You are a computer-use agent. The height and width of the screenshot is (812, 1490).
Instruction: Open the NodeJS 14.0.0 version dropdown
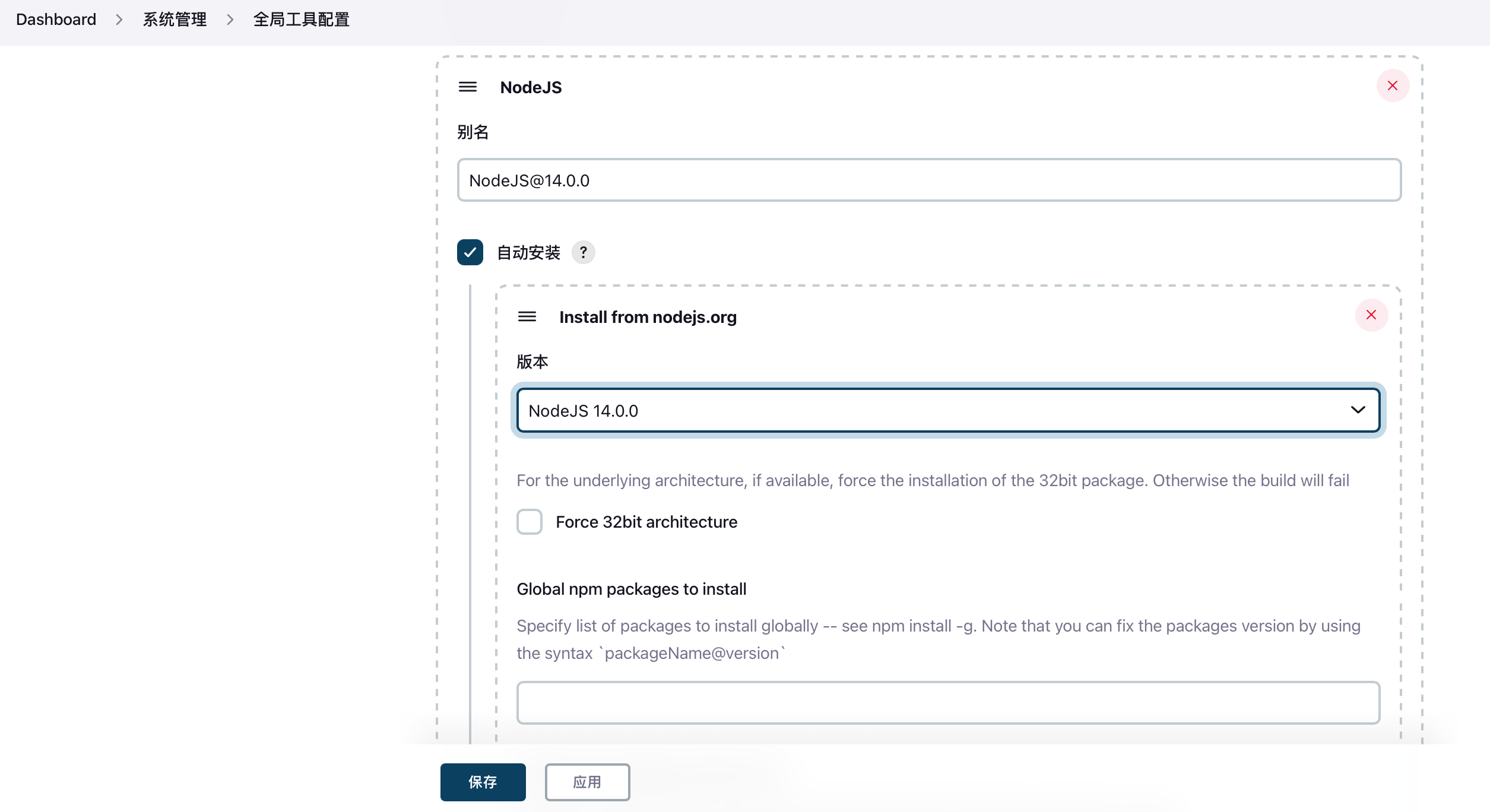[x=948, y=410]
